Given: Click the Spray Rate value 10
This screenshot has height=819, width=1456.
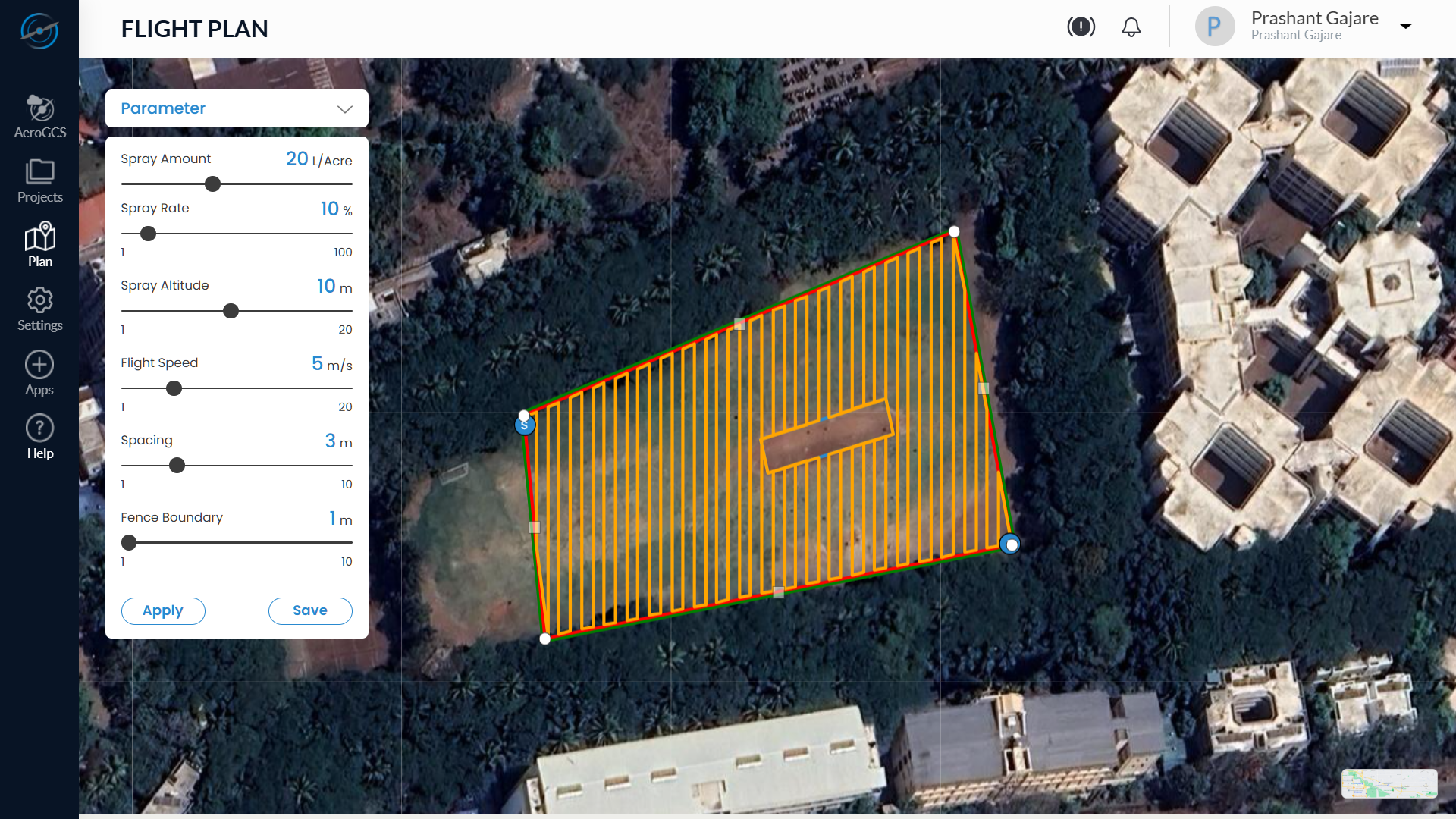Looking at the screenshot, I should pos(329,209).
